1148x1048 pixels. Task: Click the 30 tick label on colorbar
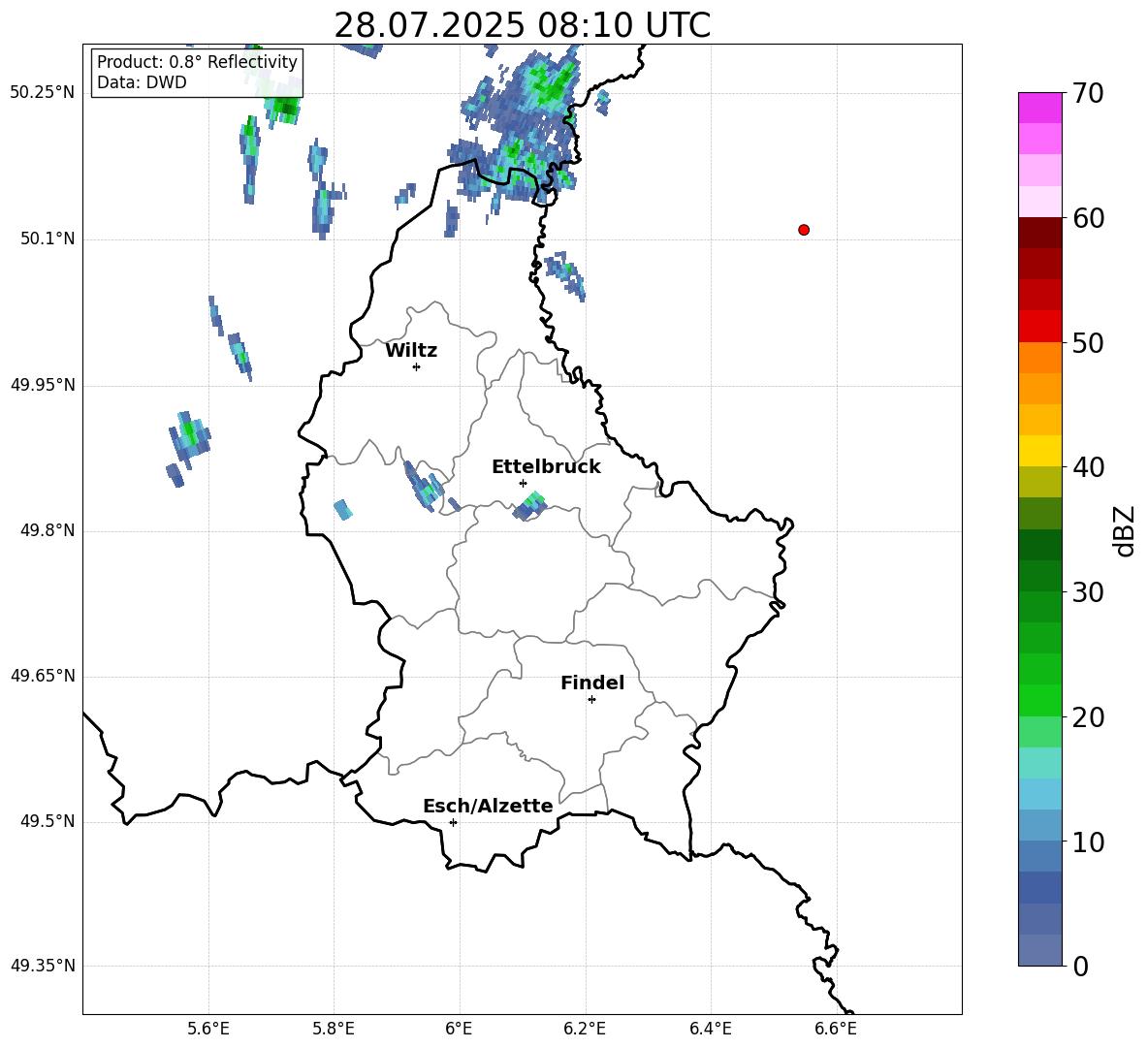tap(1088, 592)
